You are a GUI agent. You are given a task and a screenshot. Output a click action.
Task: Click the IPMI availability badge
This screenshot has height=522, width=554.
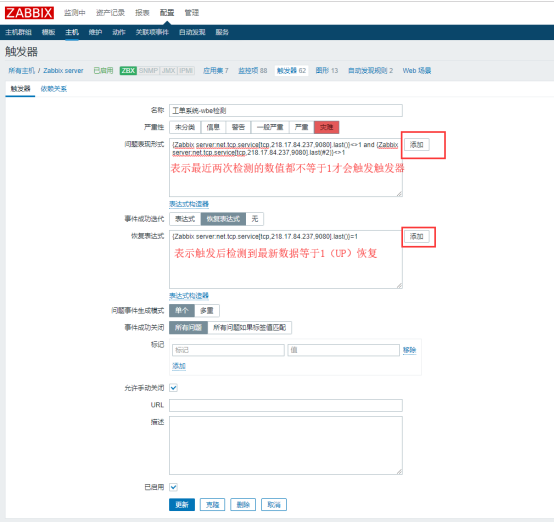click(186, 71)
